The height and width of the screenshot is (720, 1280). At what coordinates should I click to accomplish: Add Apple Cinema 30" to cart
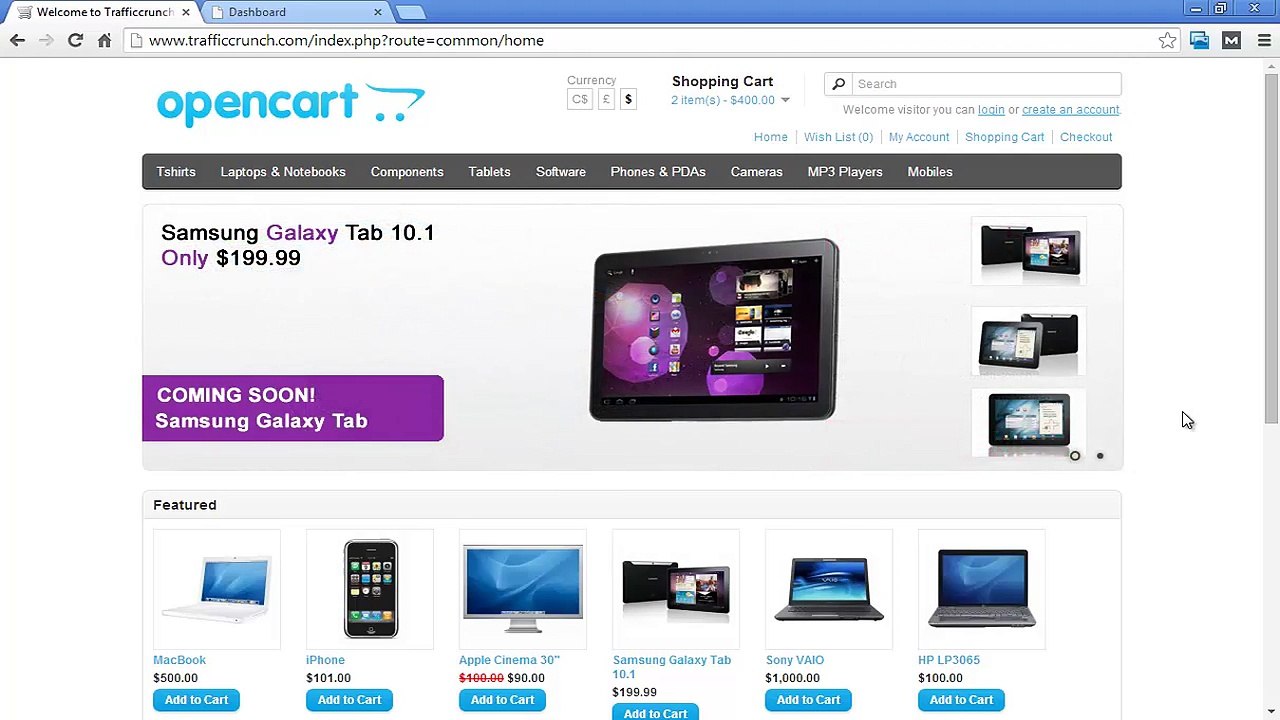(502, 700)
